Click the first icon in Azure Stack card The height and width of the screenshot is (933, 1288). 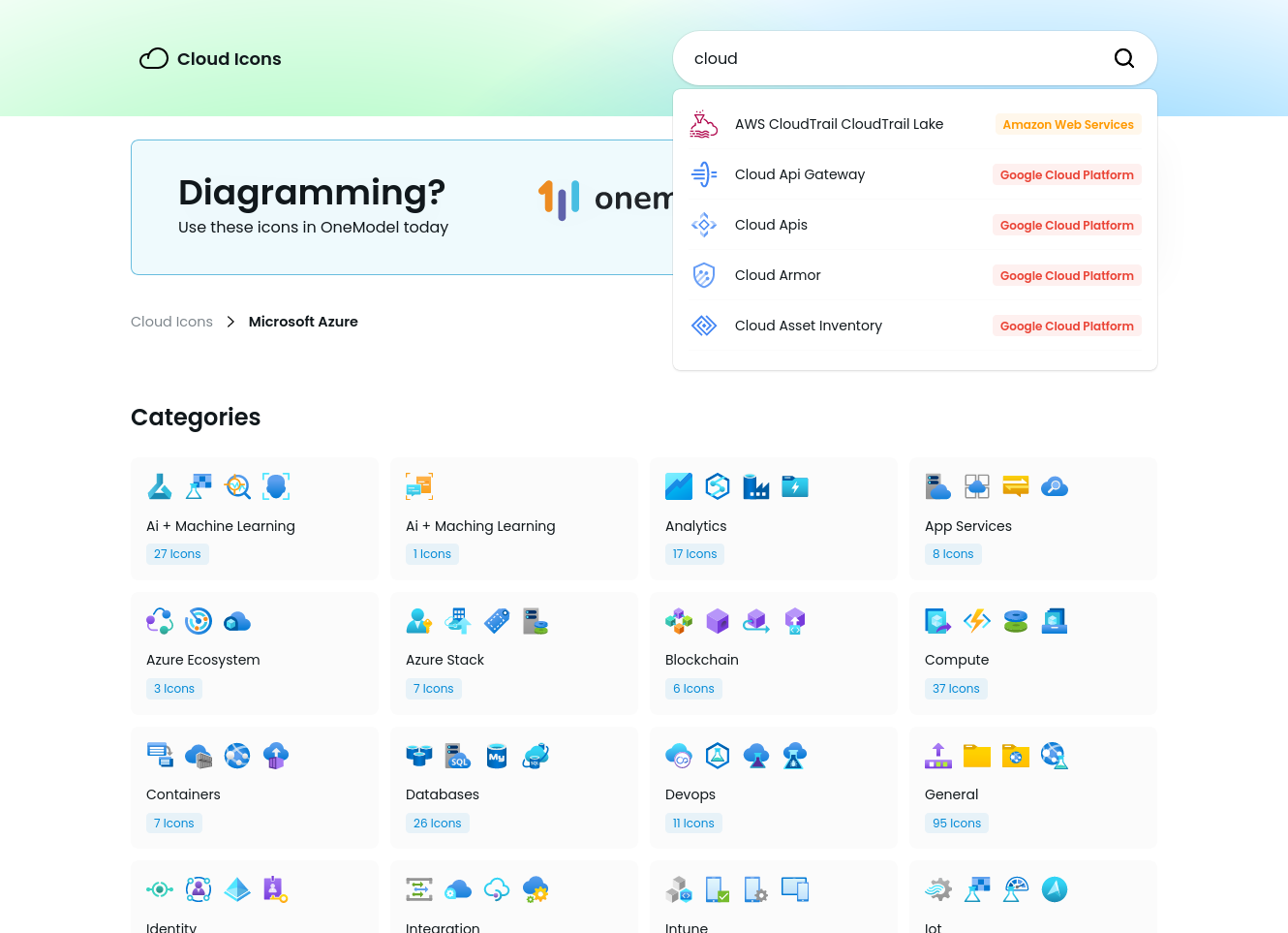tap(419, 621)
